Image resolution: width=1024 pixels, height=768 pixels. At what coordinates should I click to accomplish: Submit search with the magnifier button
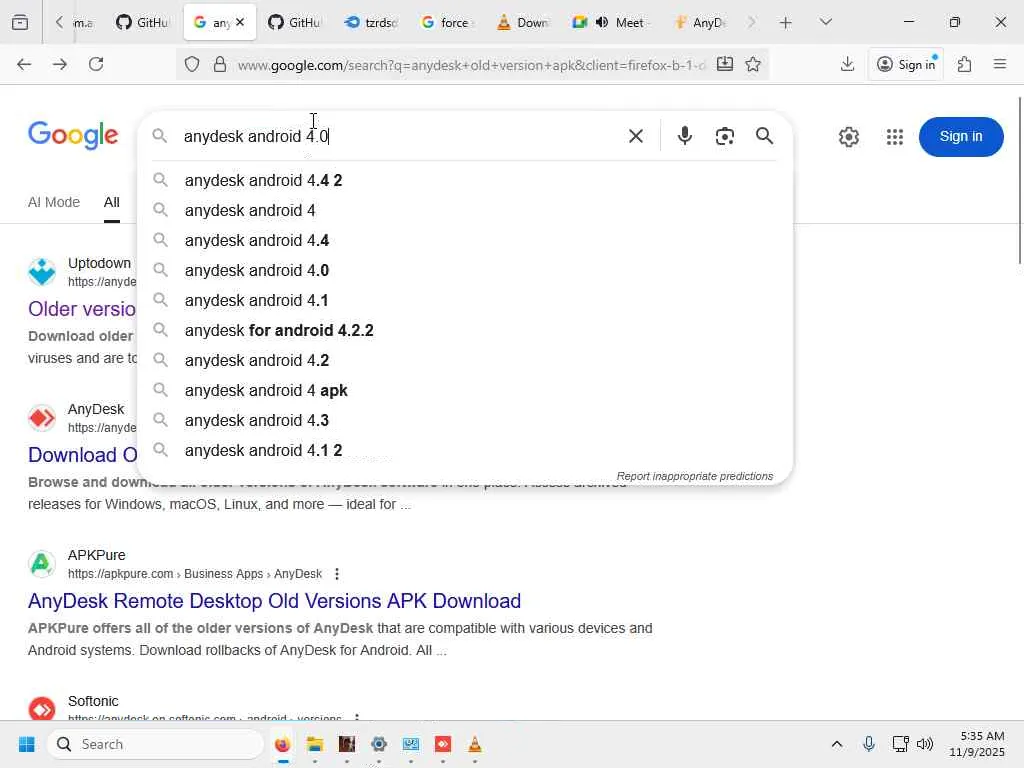[x=764, y=136]
